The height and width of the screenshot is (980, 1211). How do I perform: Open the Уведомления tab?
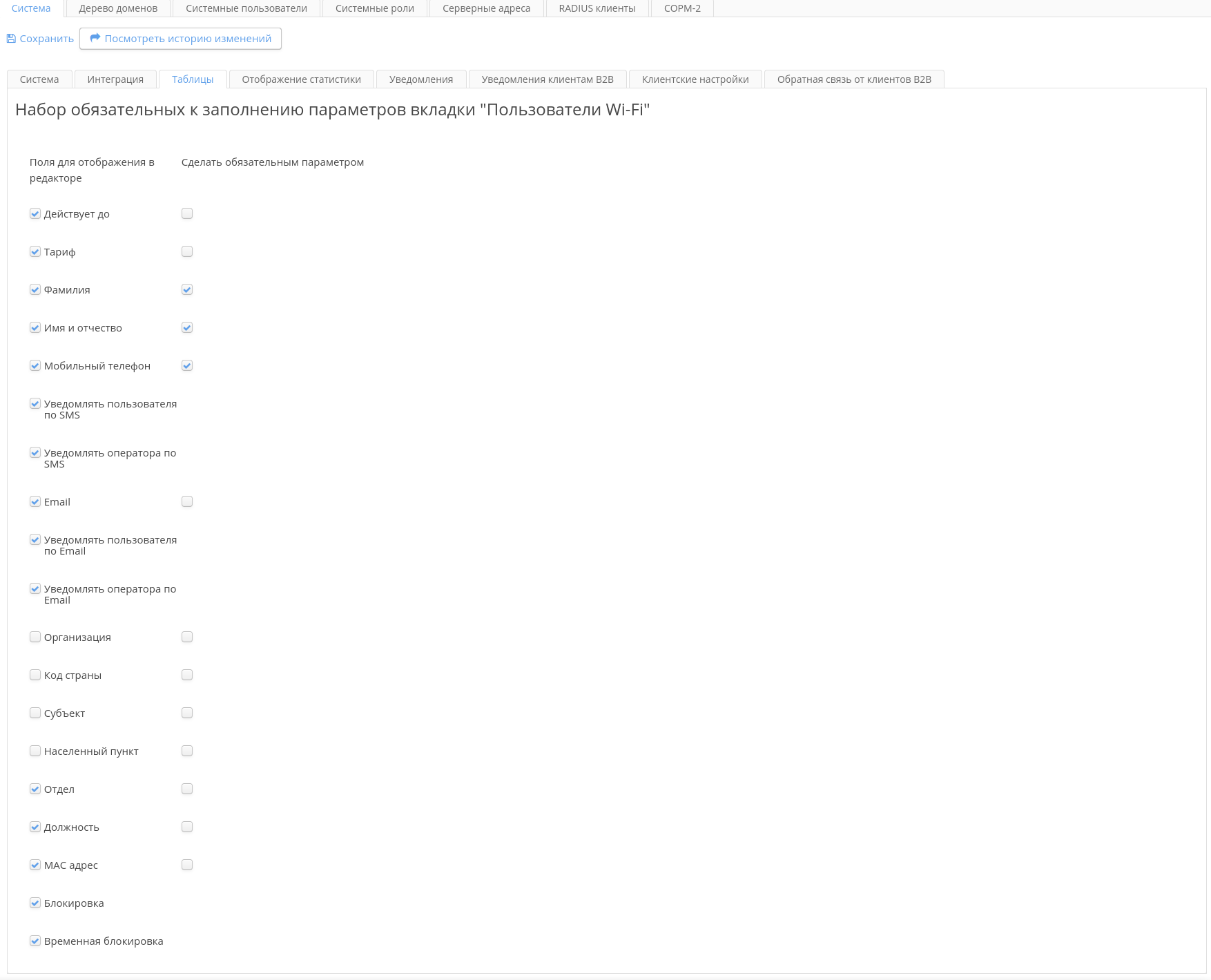(421, 79)
